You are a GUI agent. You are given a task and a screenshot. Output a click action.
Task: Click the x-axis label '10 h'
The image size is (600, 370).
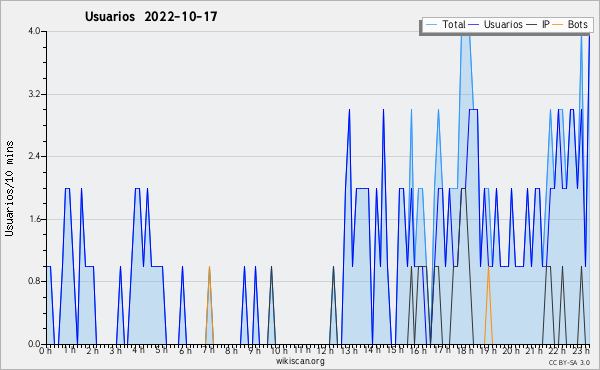click(x=279, y=351)
